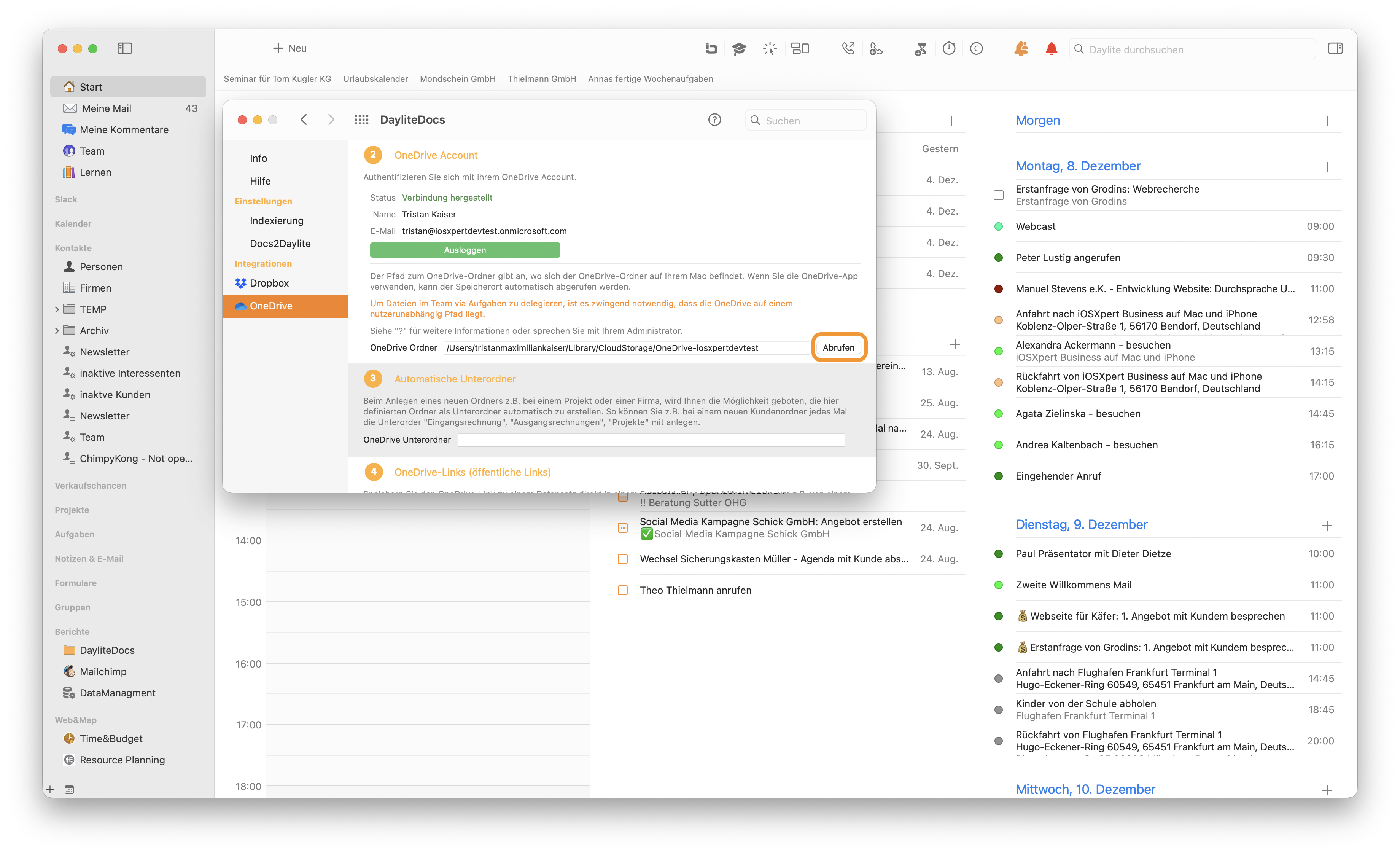The width and height of the screenshot is (1400, 854).
Task: Click the Suchen field in DayliteDocs
Action: click(x=806, y=121)
